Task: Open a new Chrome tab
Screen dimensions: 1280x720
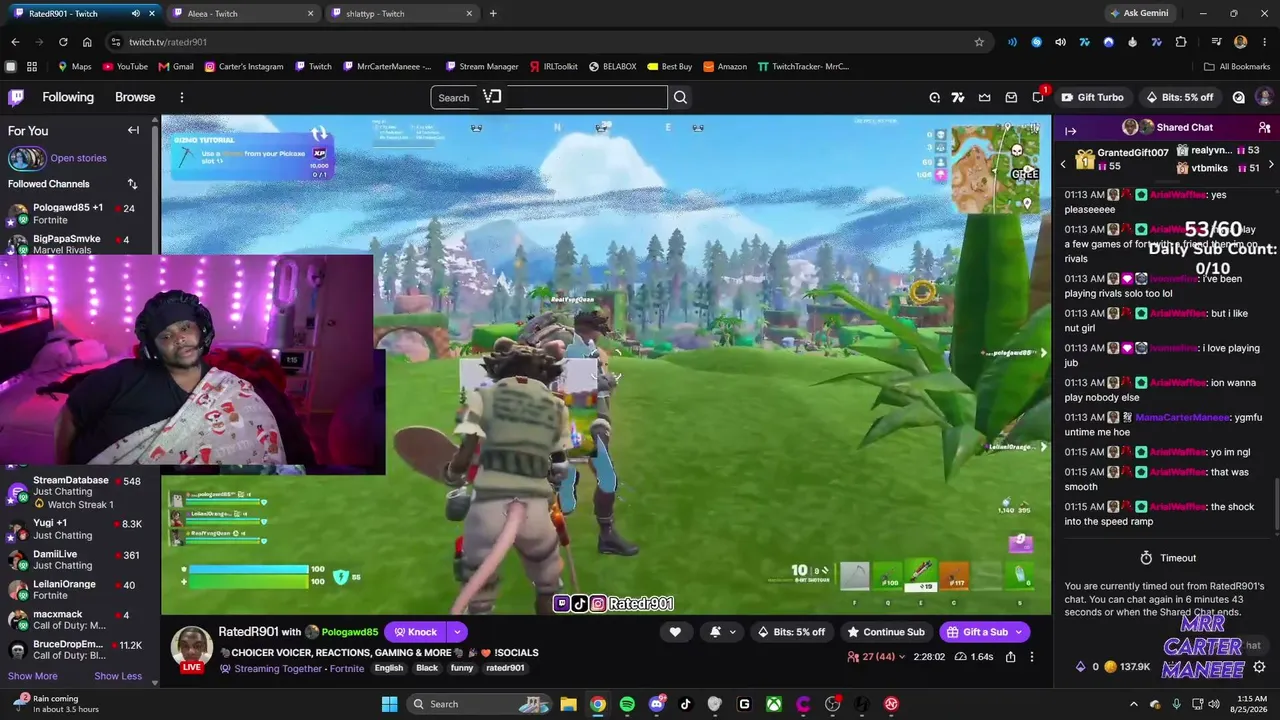Action: tap(493, 14)
